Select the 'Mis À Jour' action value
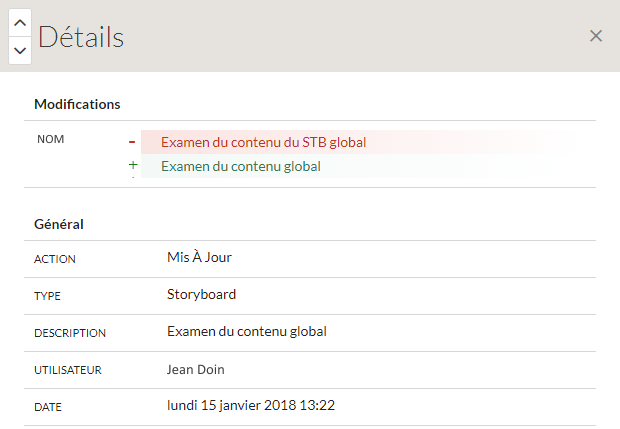The height and width of the screenshot is (429, 620). (199, 257)
